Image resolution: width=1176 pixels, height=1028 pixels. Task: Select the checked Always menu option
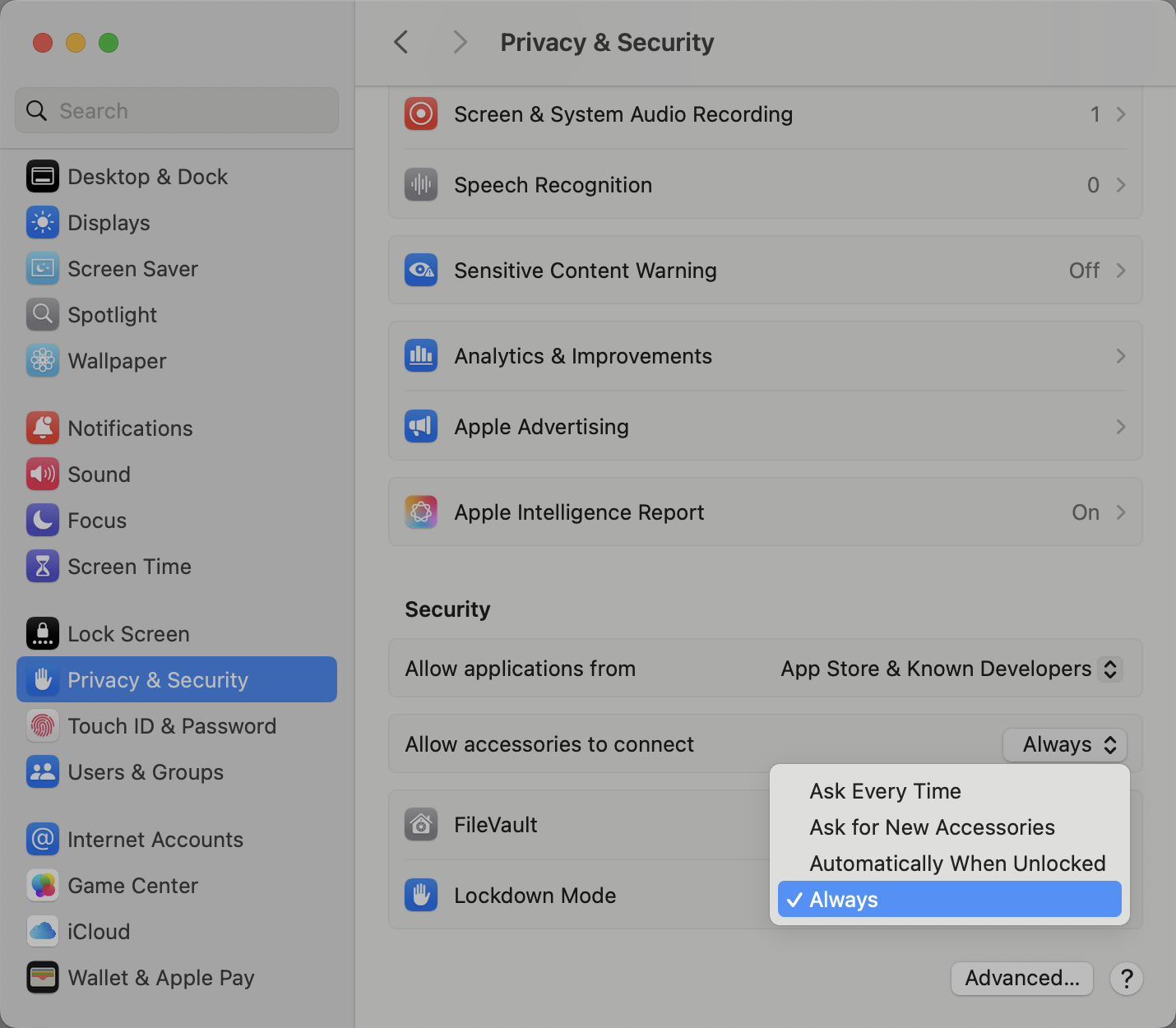(950, 899)
